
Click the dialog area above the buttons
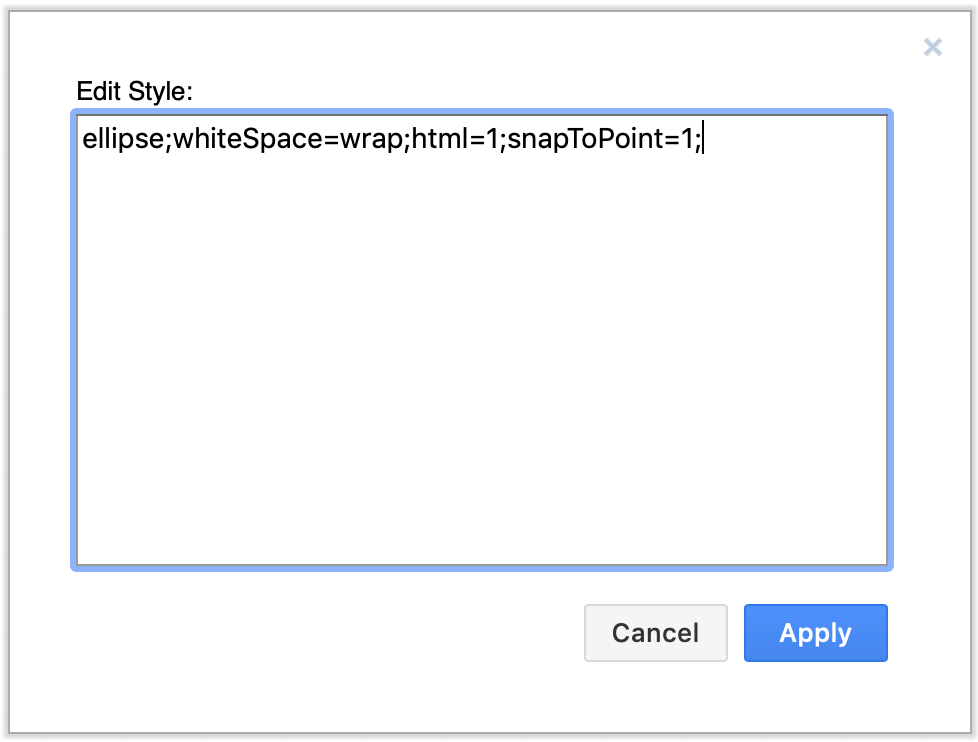point(480,590)
